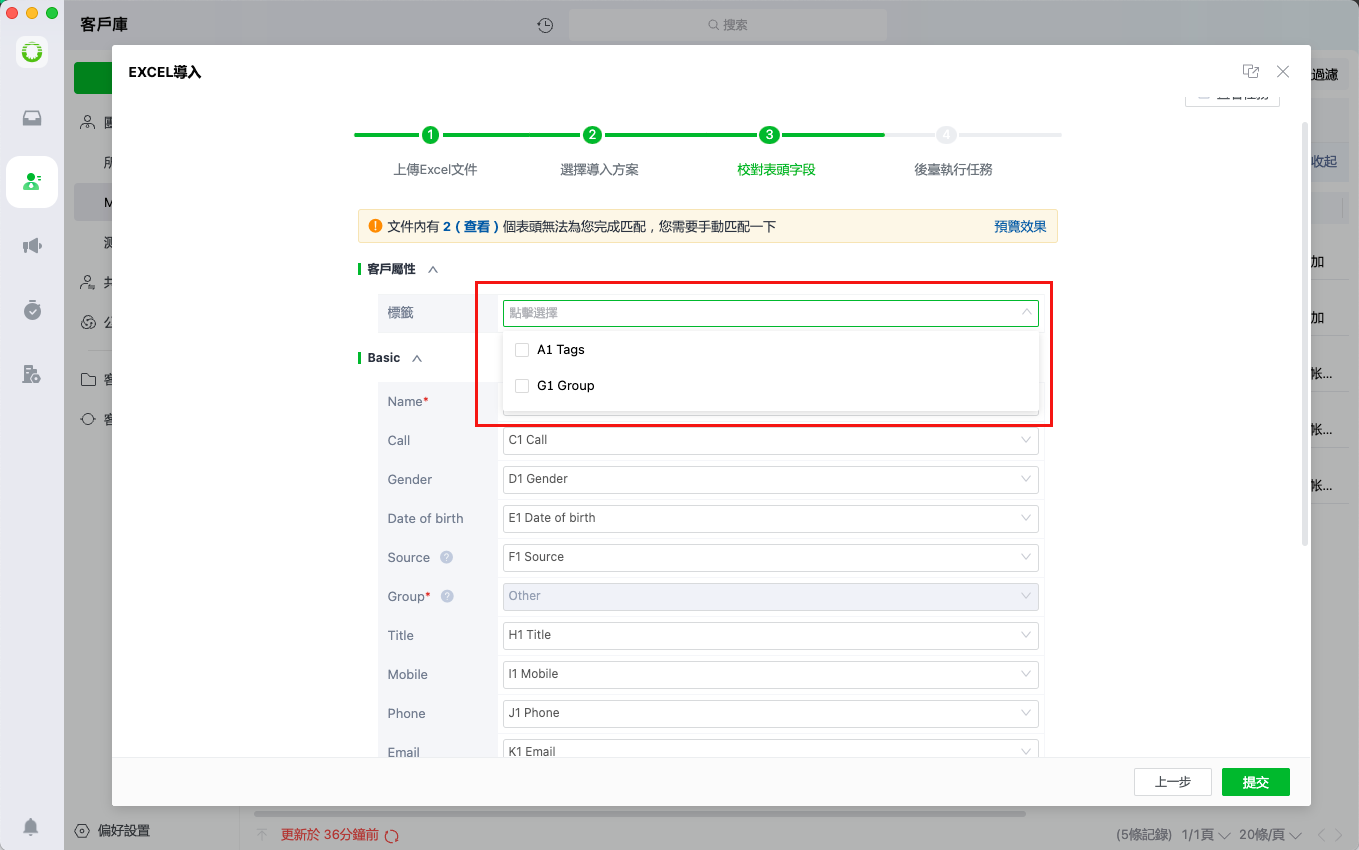Image resolution: width=1359 pixels, height=850 pixels.
Task: Collapse the 客戶屬性 section
Action: click(x=433, y=269)
